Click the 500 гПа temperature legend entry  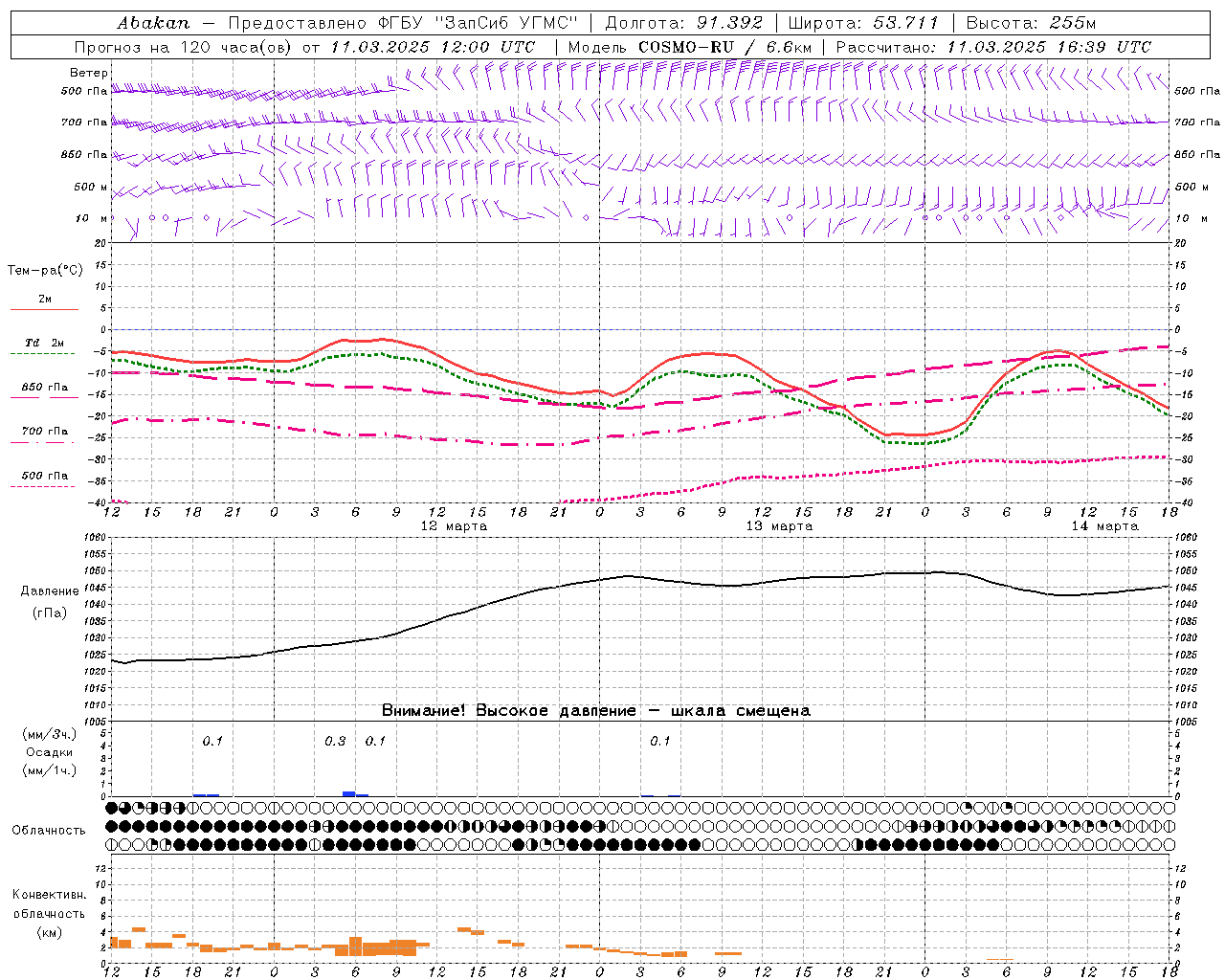44,475
